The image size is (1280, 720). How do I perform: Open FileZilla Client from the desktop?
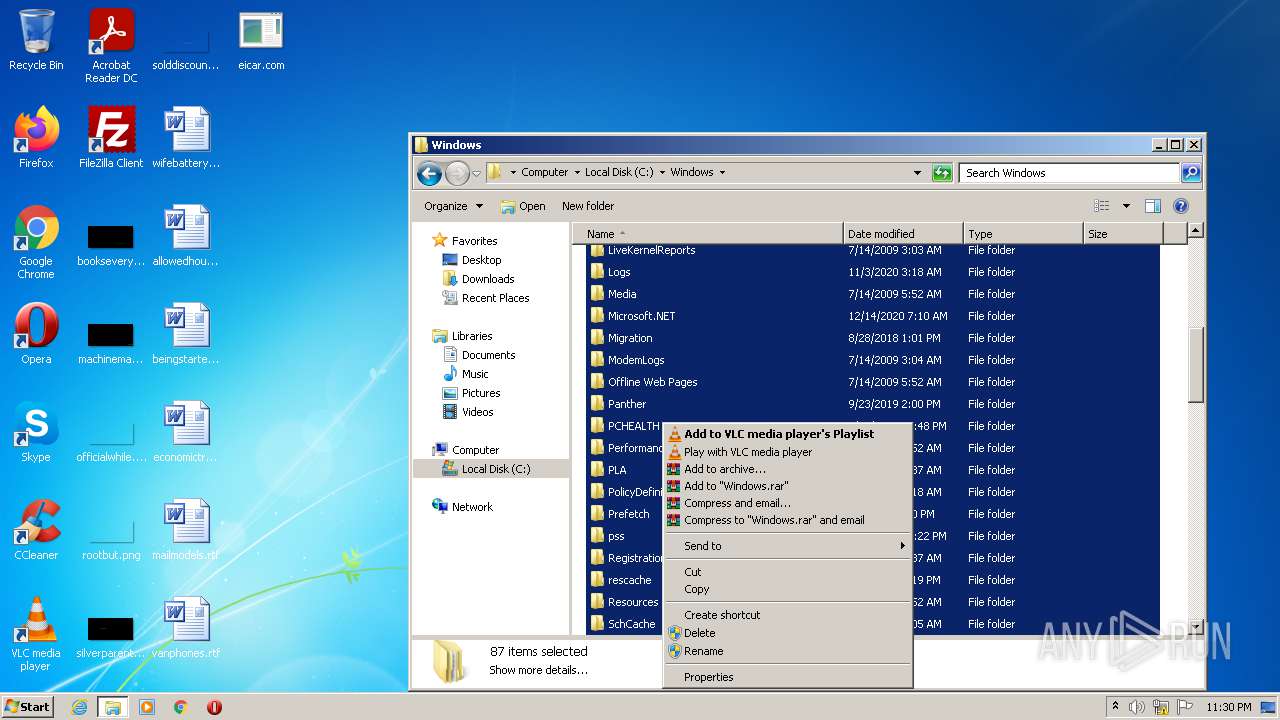click(x=110, y=130)
